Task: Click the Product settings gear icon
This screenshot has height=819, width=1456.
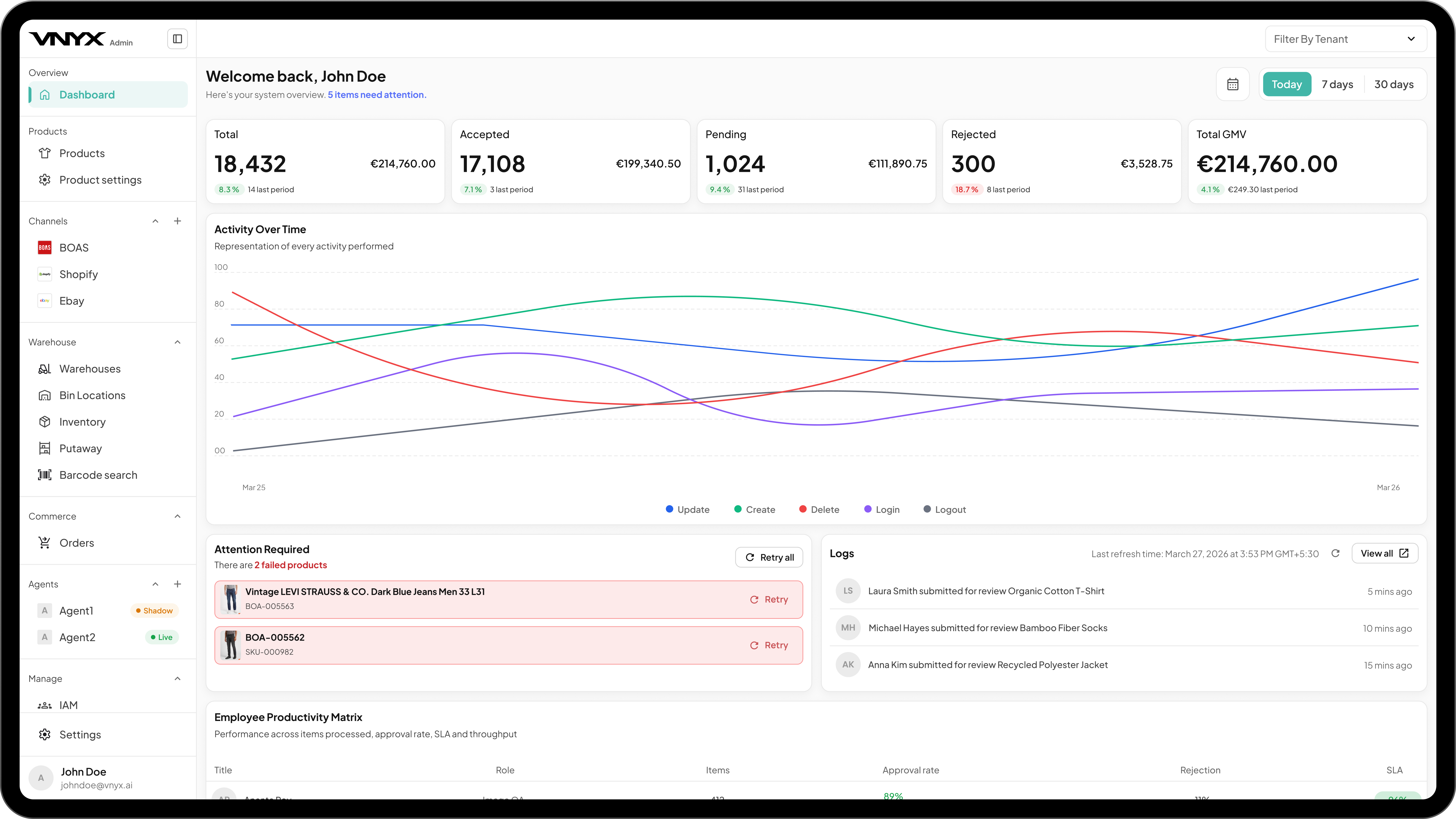Action: [x=45, y=180]
